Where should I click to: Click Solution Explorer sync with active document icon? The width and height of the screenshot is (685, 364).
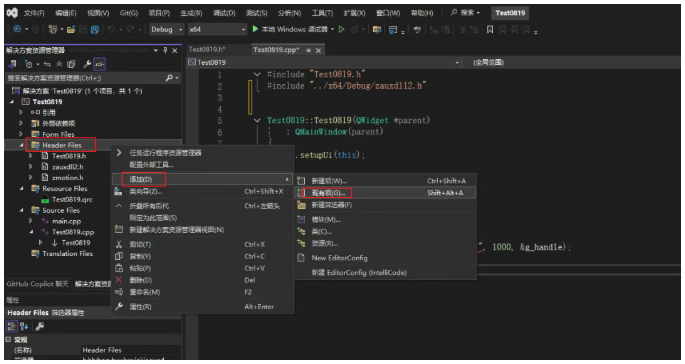47,64
